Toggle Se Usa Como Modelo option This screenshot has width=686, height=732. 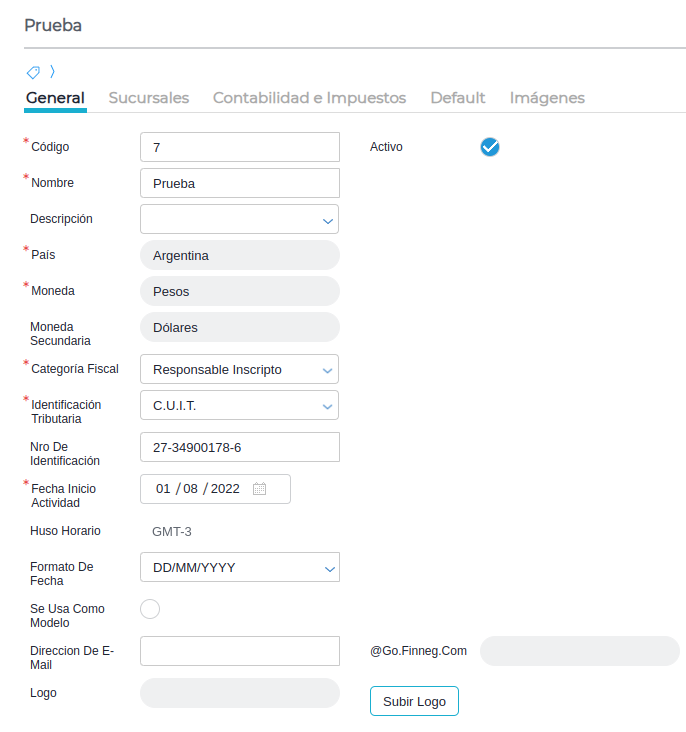coord(150,609)
